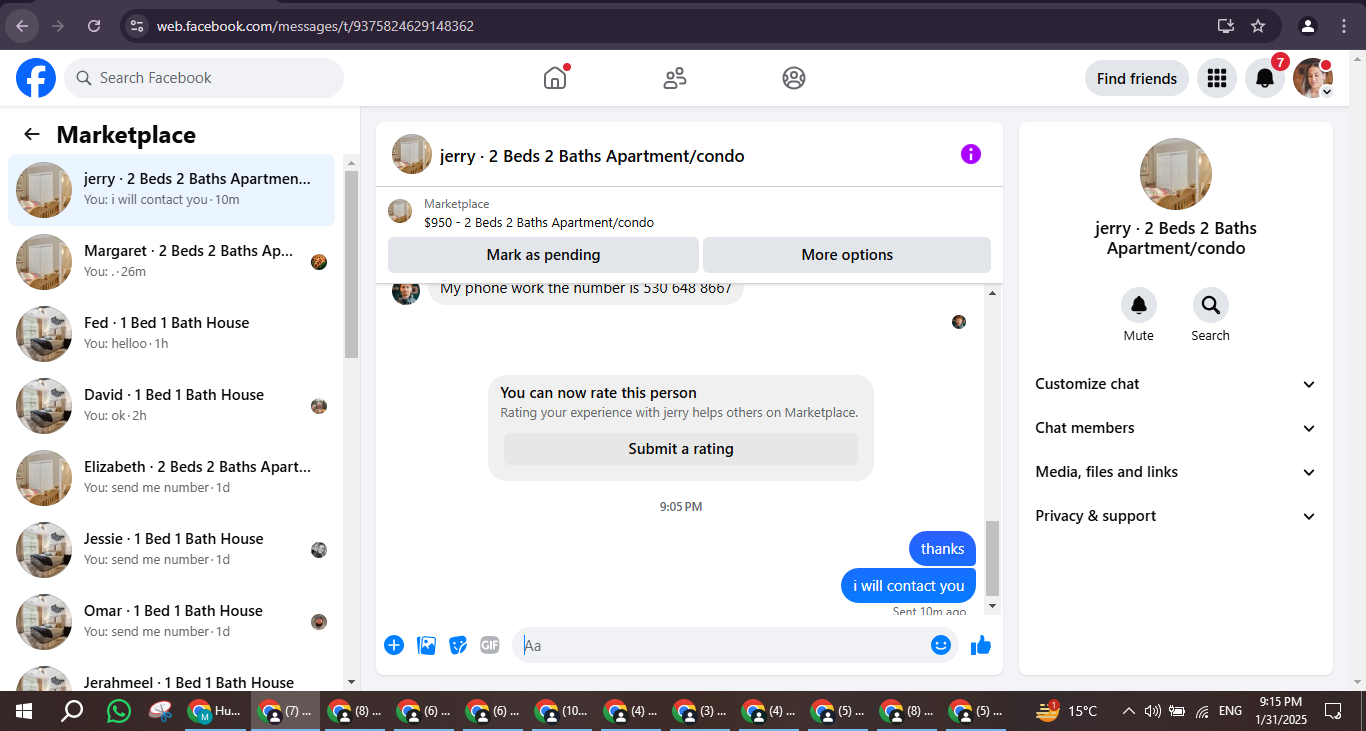Image resolution: width=1366 pixels, height=731 pixels.
Task: Select the Fed 1 Bed 1 Bath House chat
Action: point(171,334)
